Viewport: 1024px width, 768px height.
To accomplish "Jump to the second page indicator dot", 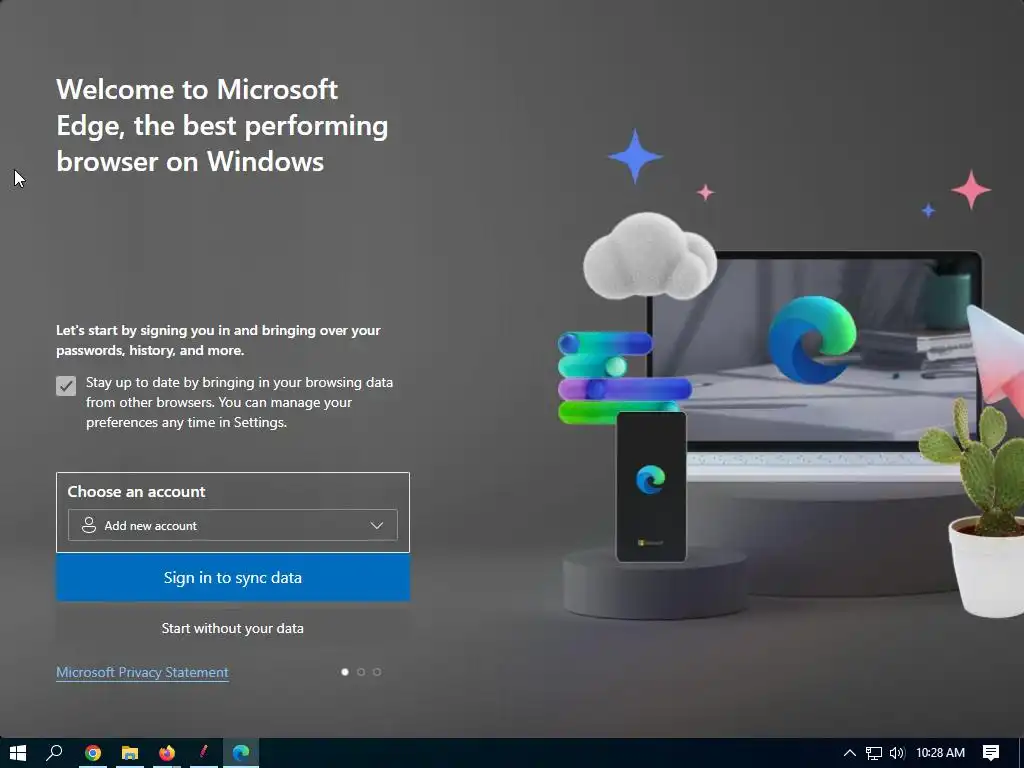I will coord(361,672).
